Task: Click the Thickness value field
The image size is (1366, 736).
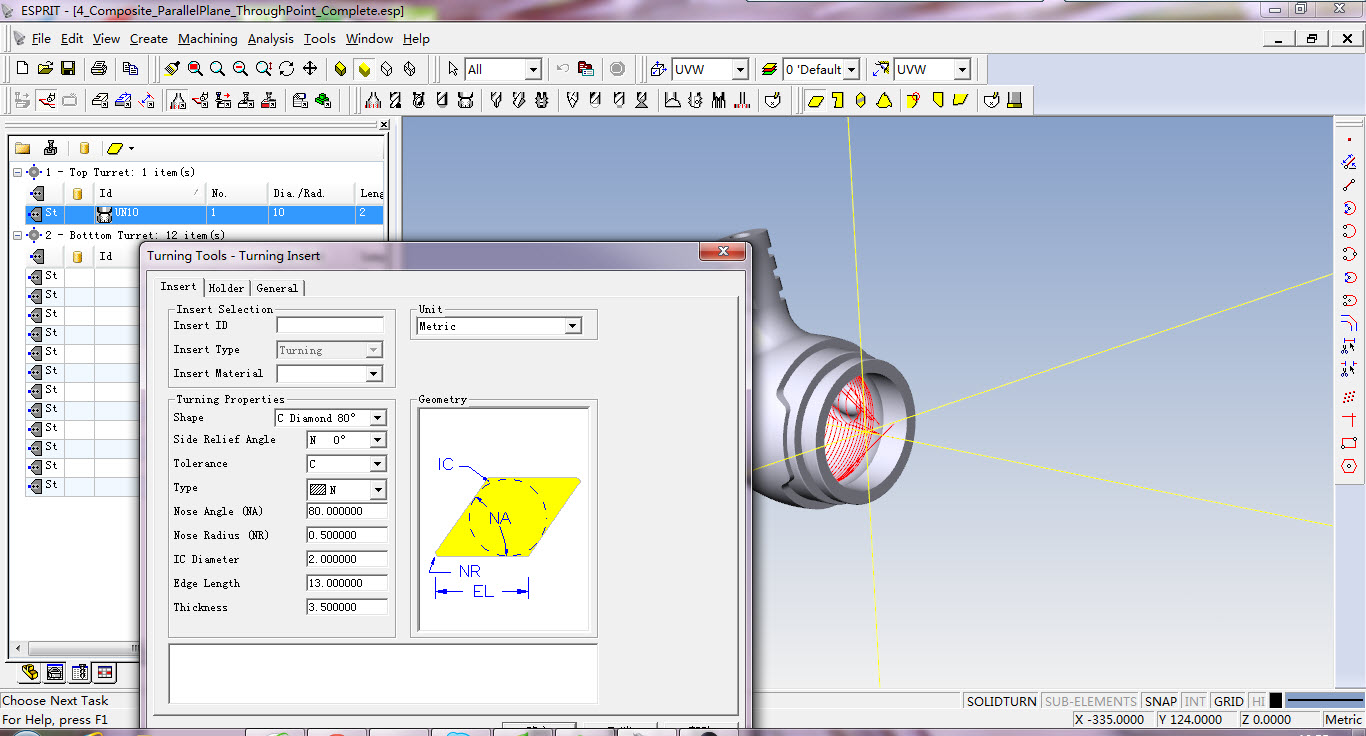Action: click(x=347, y=607)
